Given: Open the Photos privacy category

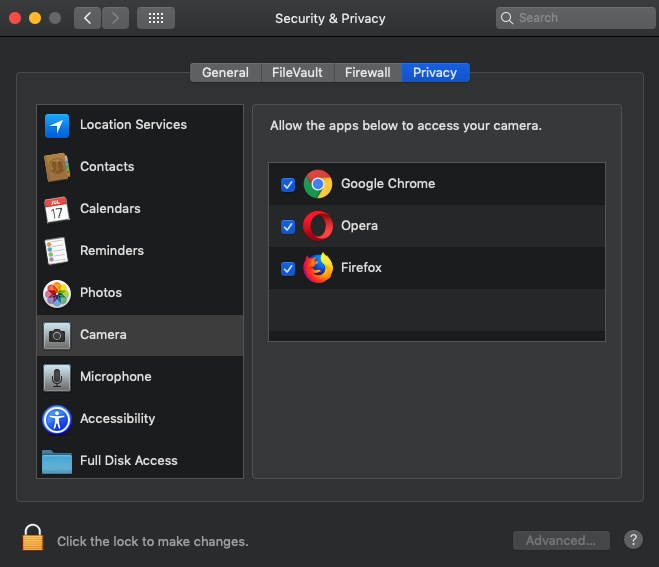Looking at the screenshot, I should click(x=140, y=293).
